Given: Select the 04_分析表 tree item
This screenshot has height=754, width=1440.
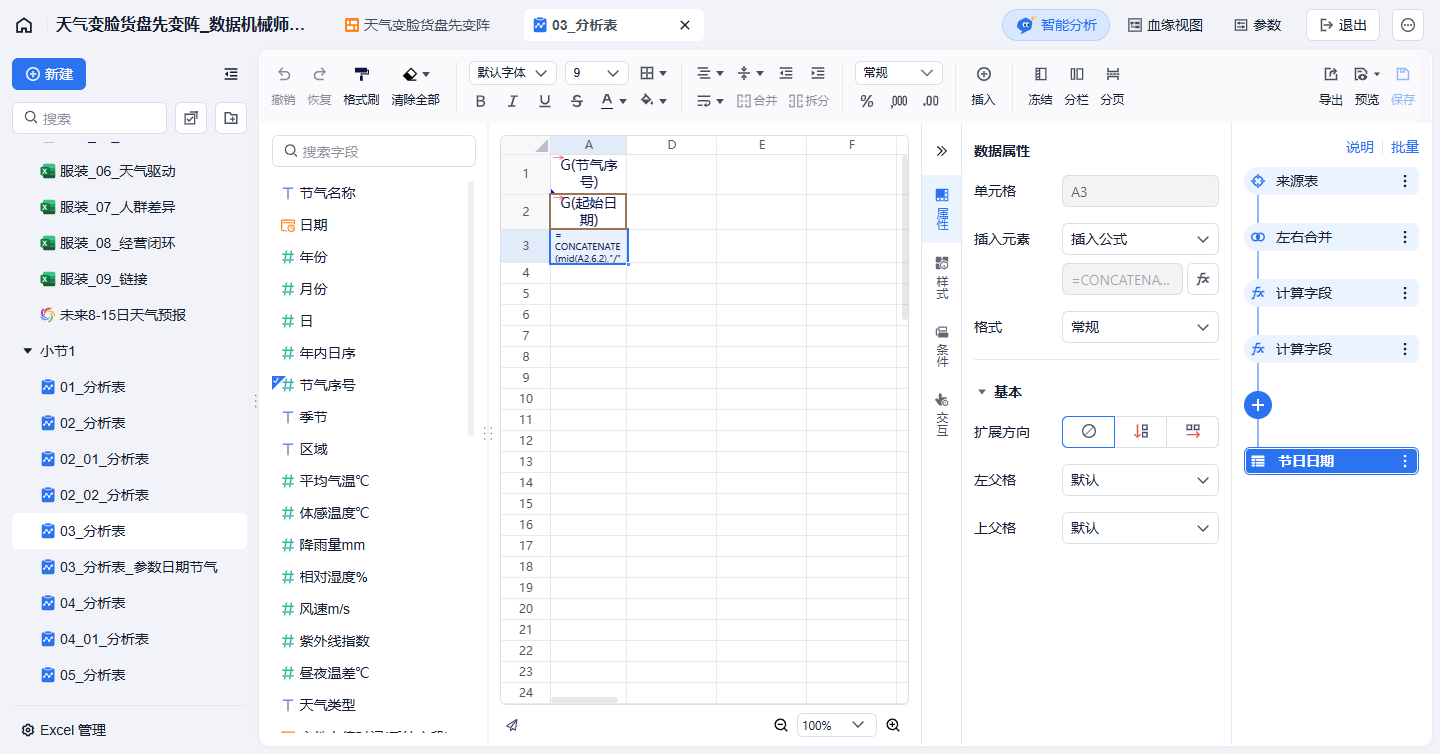Looking at the screenshot, I should pyautogui.click(x=129, y=603).
